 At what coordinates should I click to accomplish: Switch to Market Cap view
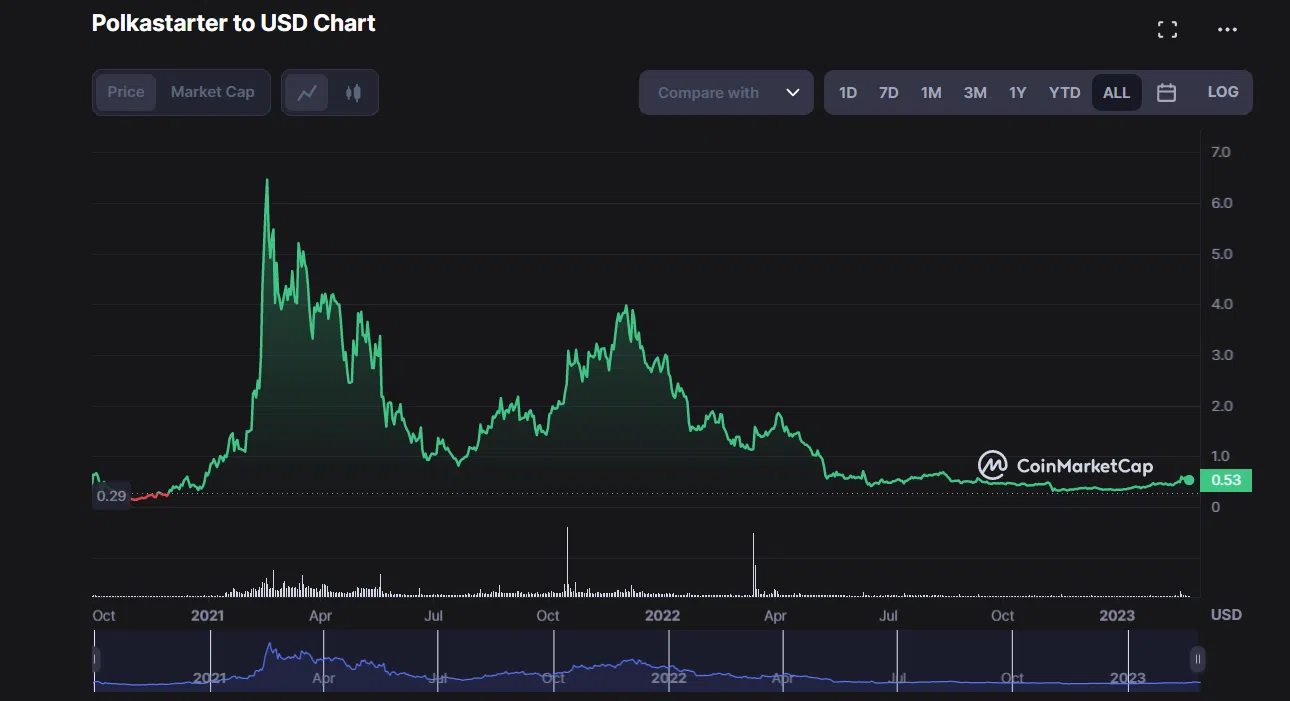pos(213,92)
